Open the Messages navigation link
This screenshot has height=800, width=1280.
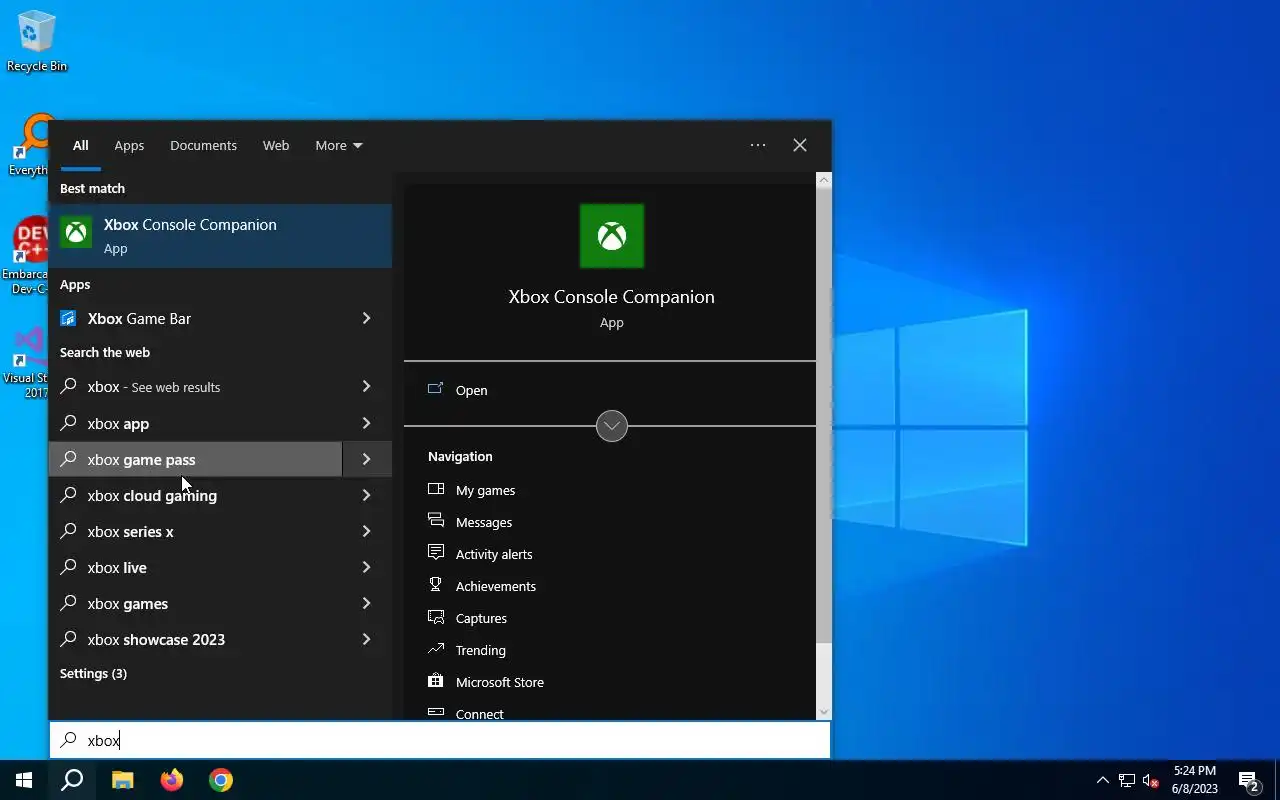coord(483,522)
